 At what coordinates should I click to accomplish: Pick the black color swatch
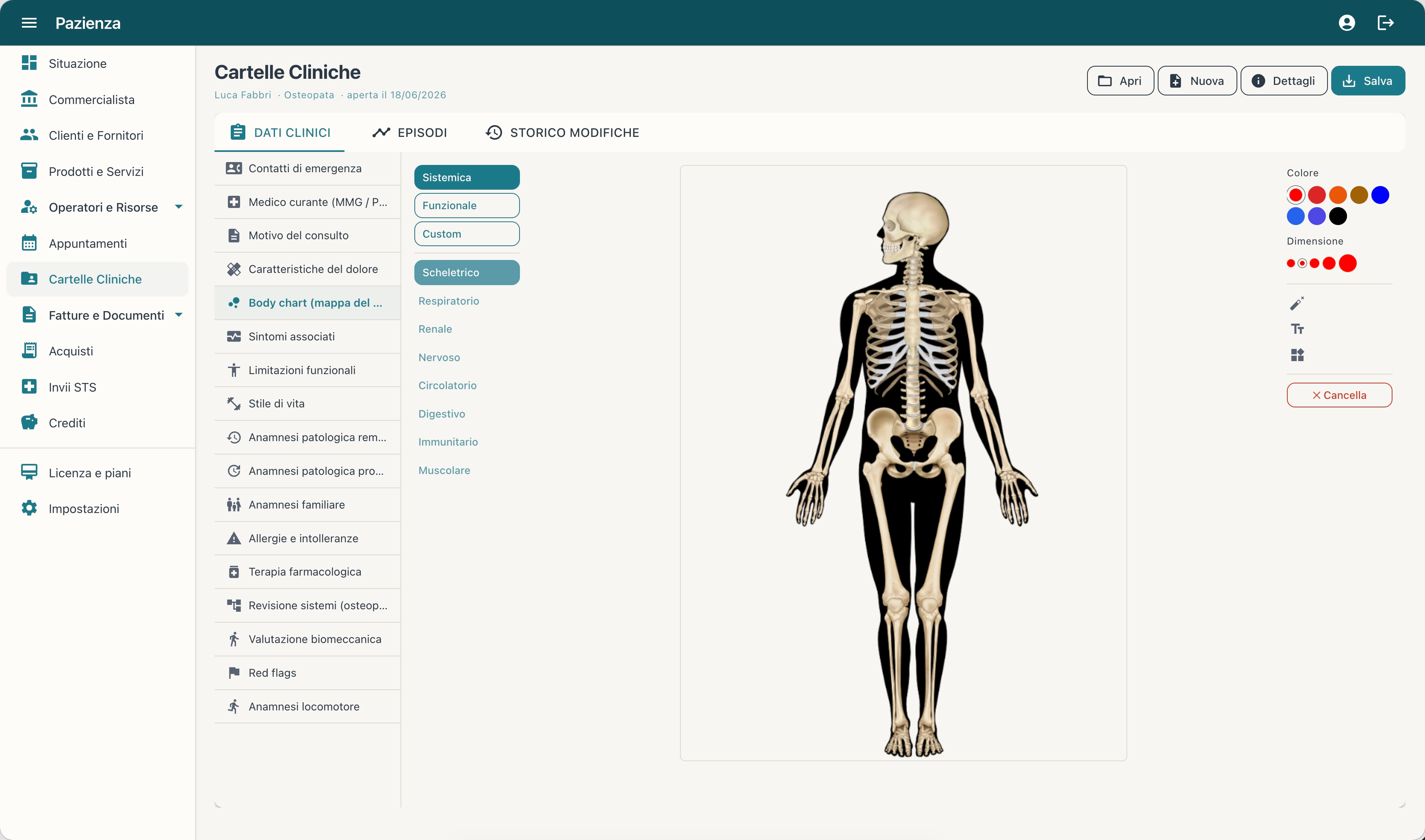pyautogui.click(x=1337, y=216)
